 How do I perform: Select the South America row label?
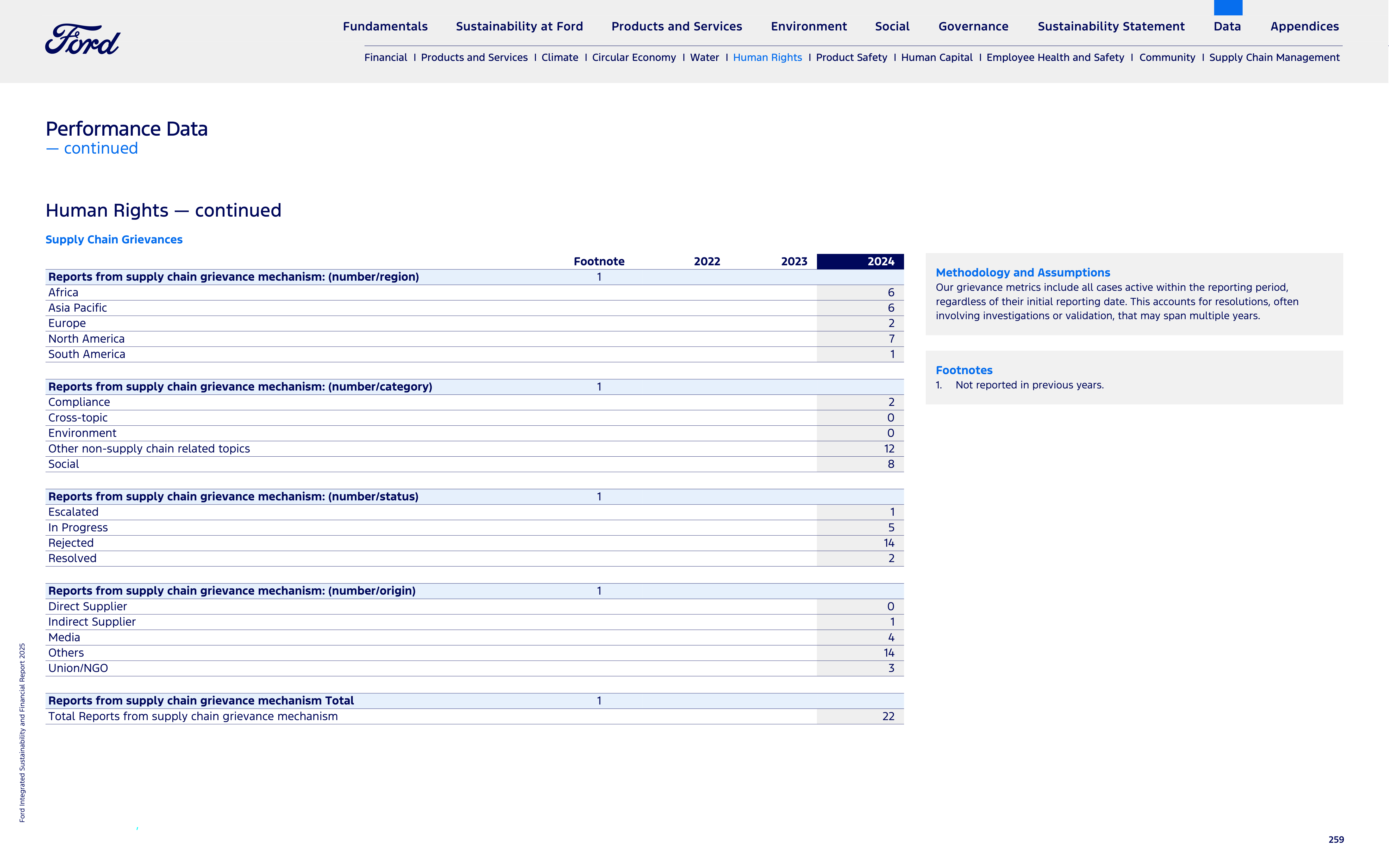point(87,354)
